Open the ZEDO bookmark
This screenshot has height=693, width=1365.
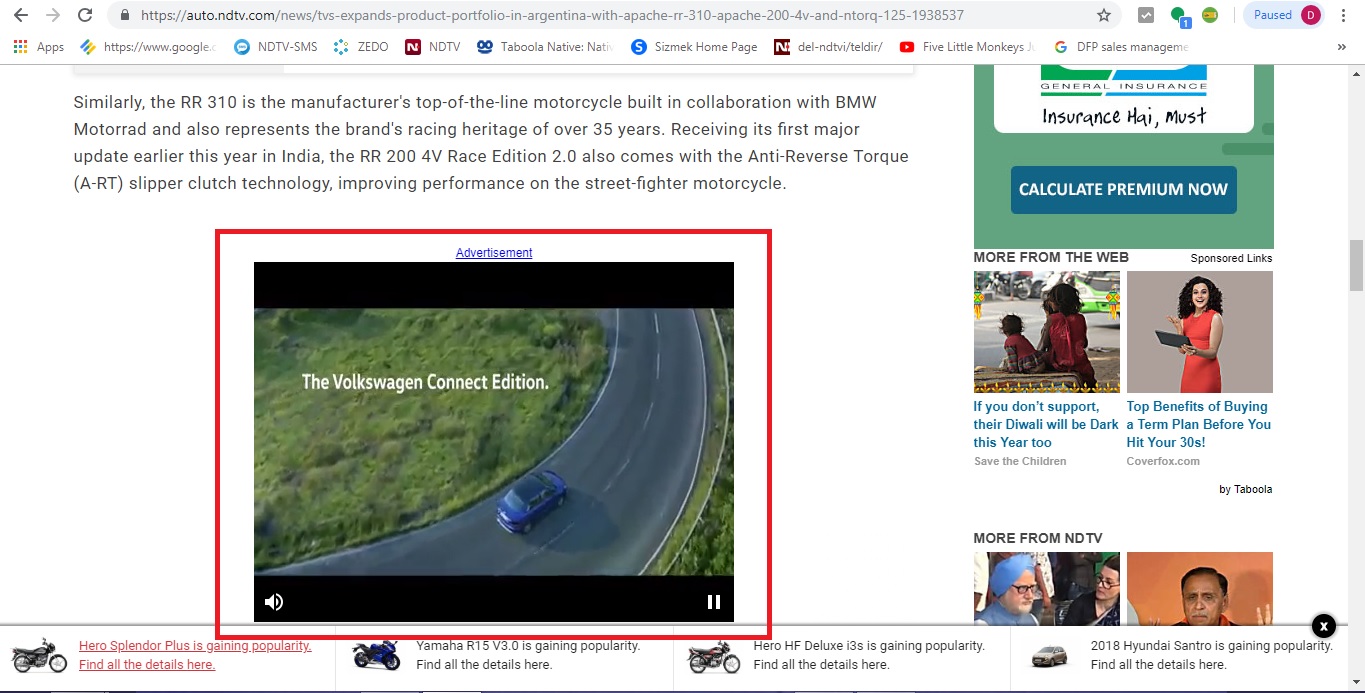[361, 47]
